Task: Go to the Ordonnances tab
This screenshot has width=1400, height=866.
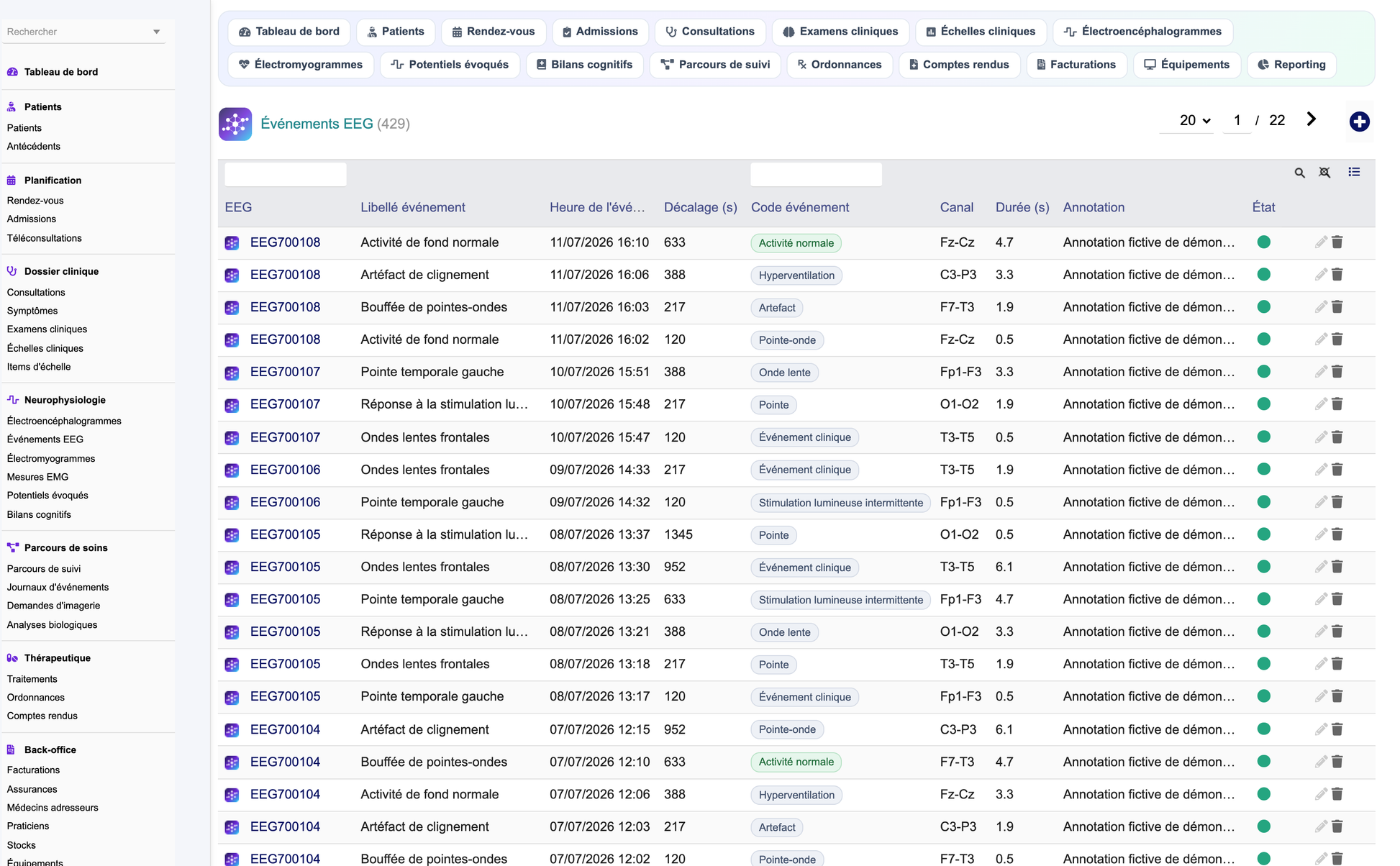Action: pyautogui.click(x=839, y=65)
